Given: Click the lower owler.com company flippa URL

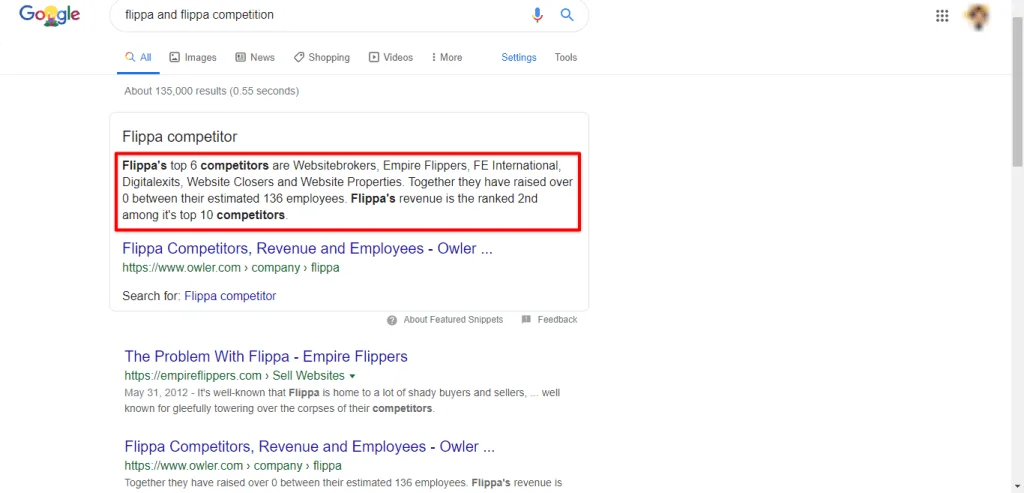Looking at the screenshot, I should [x=233, y=466].
